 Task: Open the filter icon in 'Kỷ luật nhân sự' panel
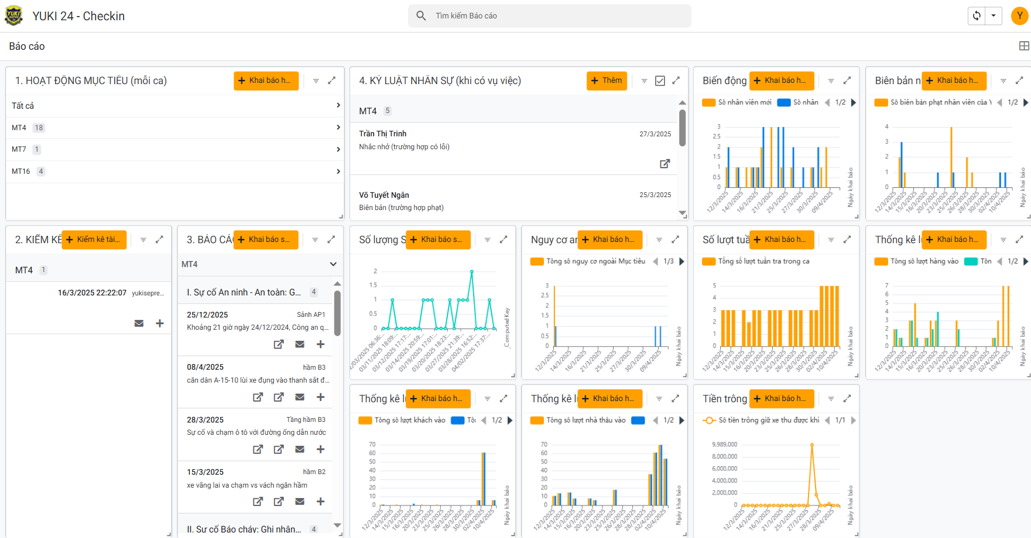(644, 81)
